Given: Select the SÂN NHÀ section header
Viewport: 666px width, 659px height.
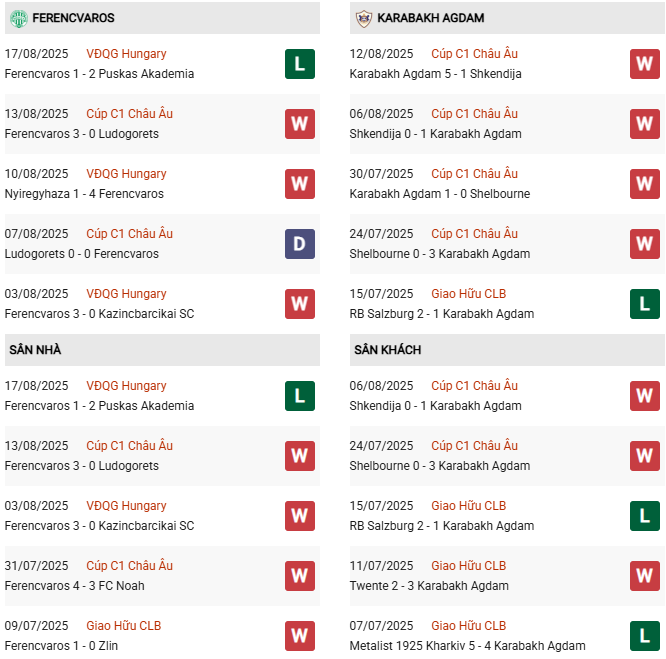Looking at the screenshot, I should [x=35, y=350].
